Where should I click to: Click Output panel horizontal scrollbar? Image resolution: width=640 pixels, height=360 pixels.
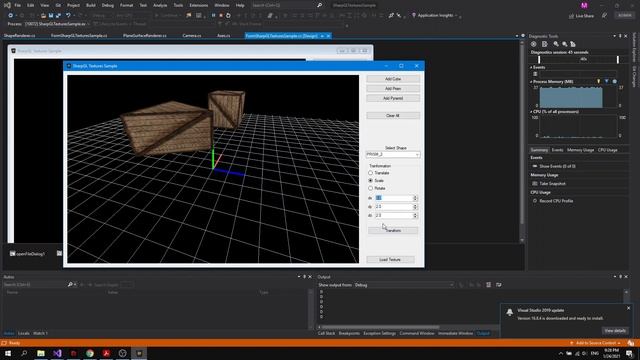tap(380, 327)
